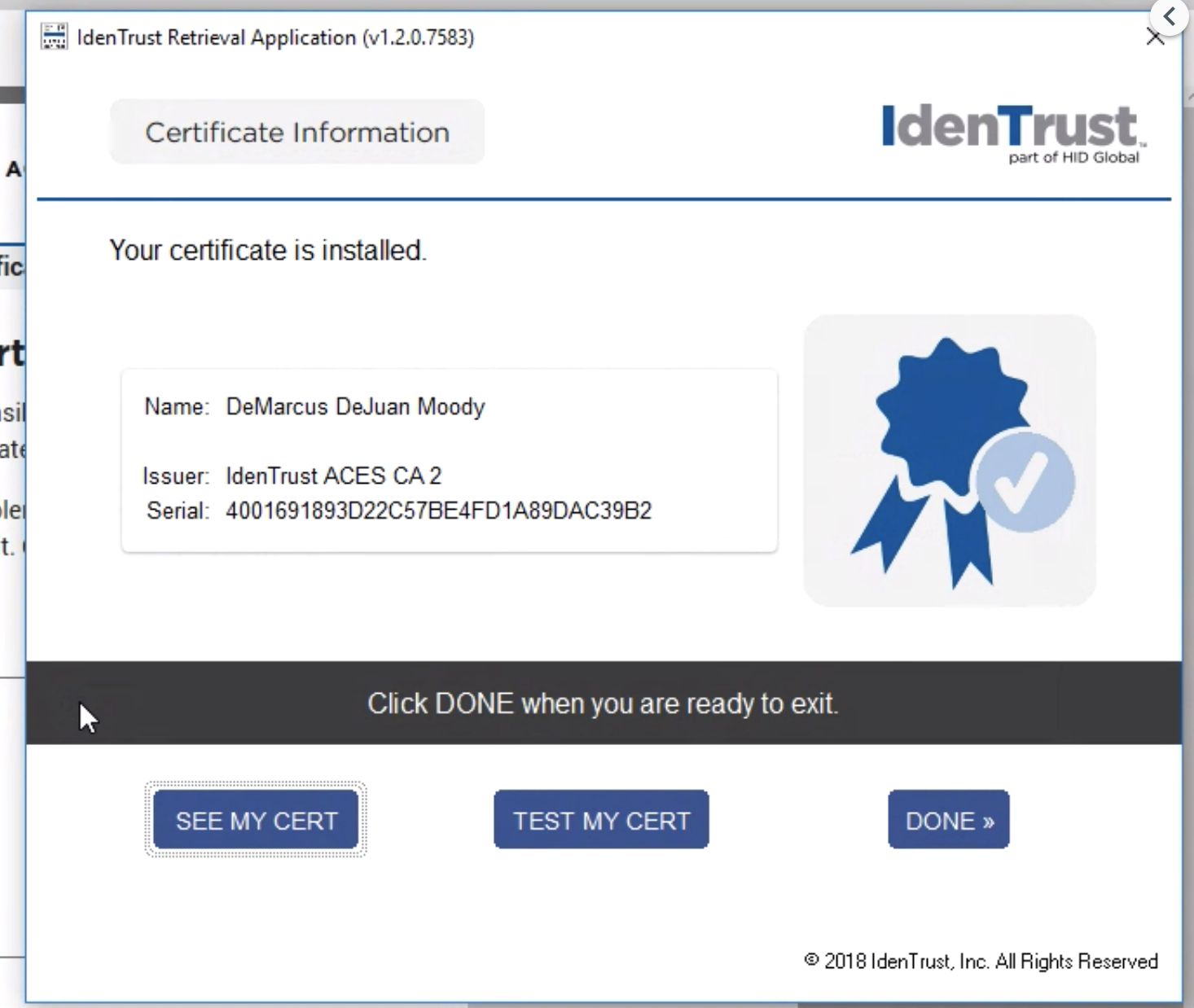
Task: Click the 'Name:' label
Action: pyautogui.click(x=177, y=406)
